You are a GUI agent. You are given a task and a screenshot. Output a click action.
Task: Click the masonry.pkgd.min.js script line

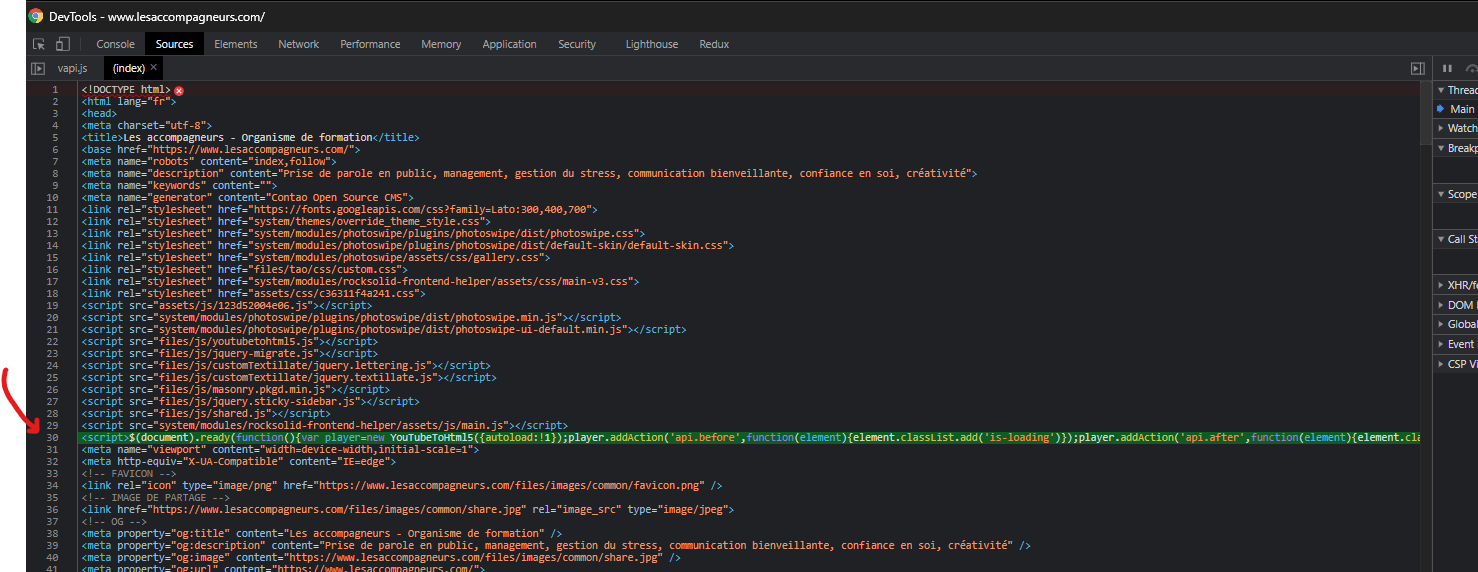coord(235,390)
